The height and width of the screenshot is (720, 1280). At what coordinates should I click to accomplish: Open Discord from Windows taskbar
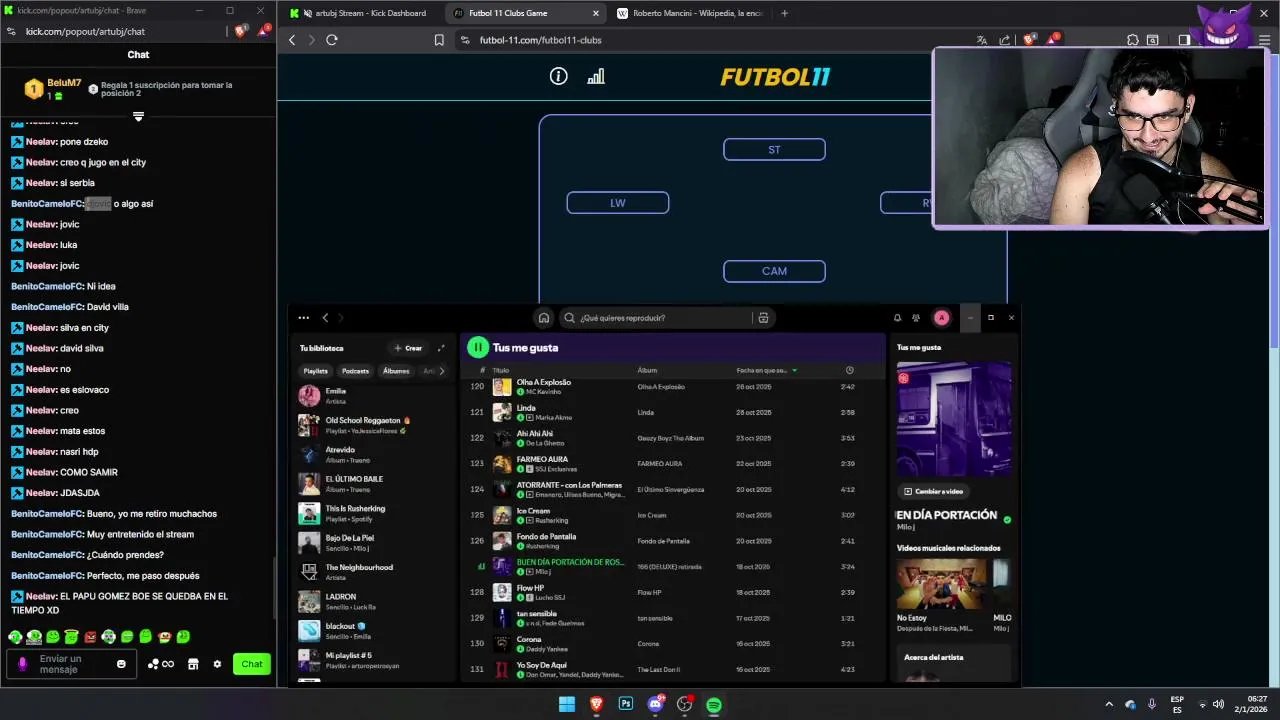656,704
